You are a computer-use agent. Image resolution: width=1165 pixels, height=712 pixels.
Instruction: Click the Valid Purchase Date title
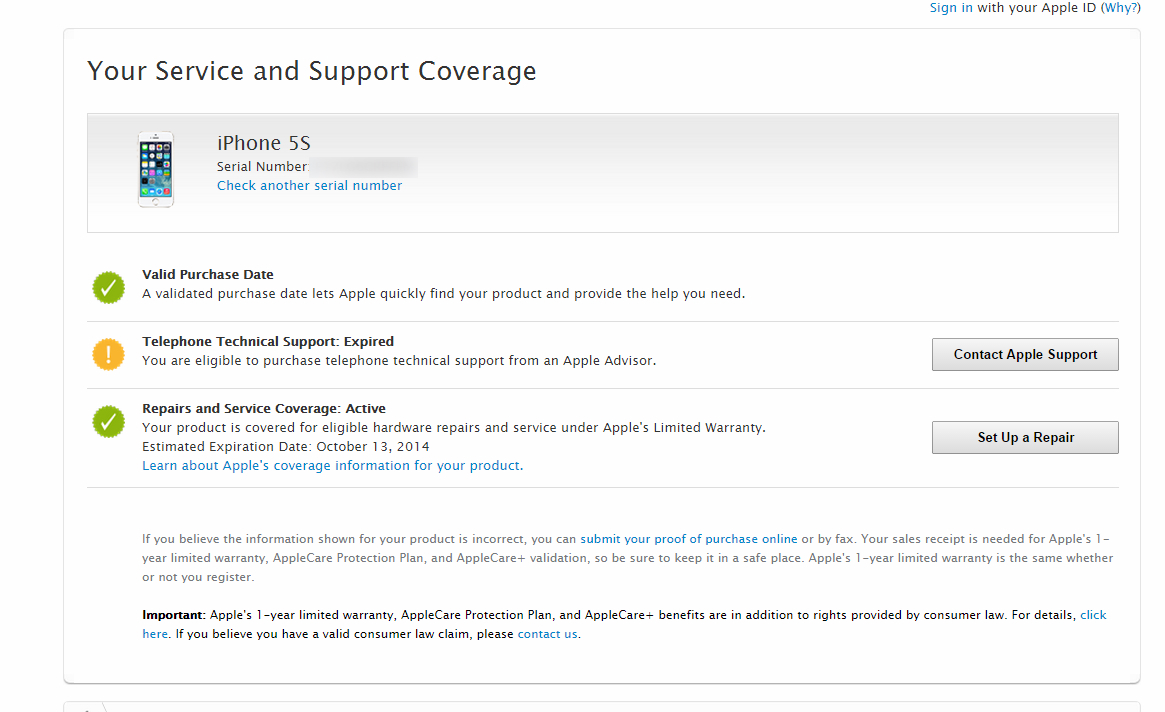208,274
